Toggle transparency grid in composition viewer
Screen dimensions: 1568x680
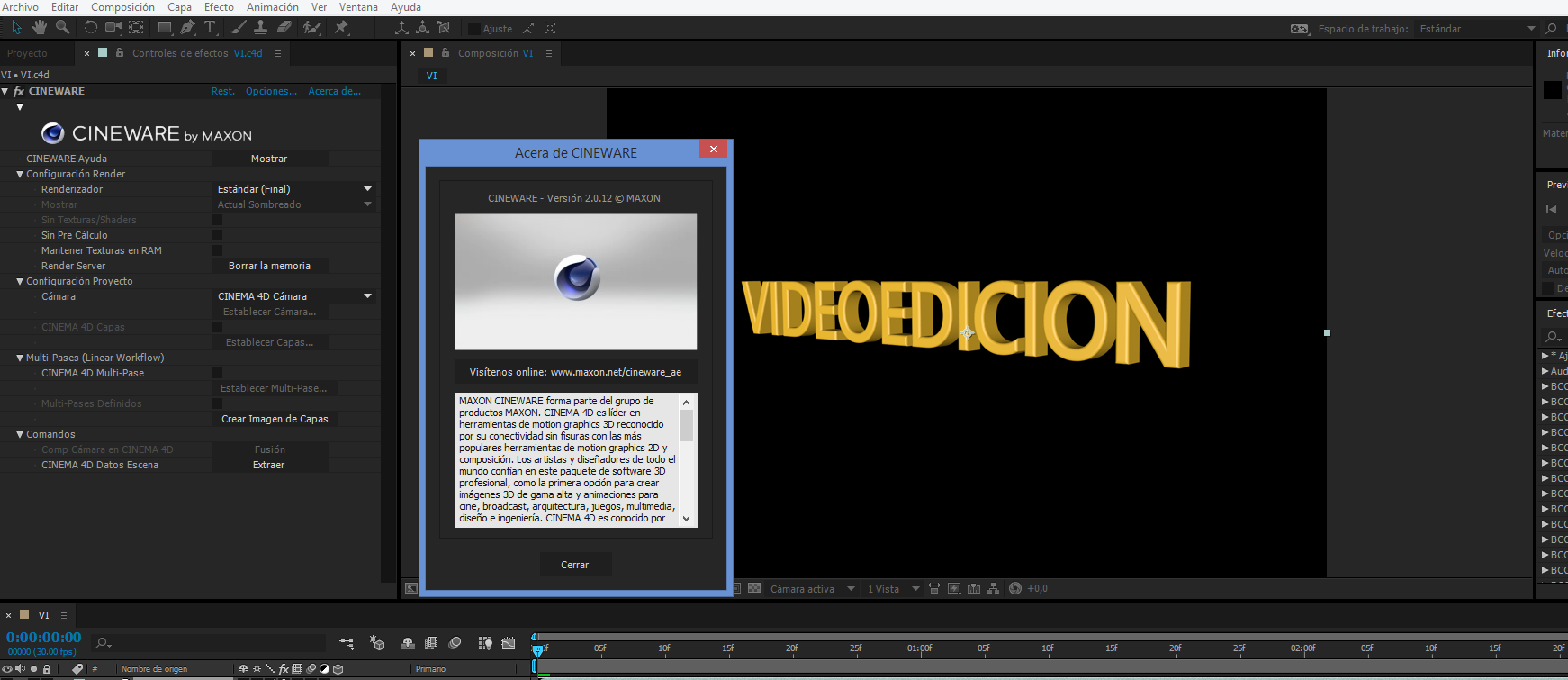coord(754,588)
